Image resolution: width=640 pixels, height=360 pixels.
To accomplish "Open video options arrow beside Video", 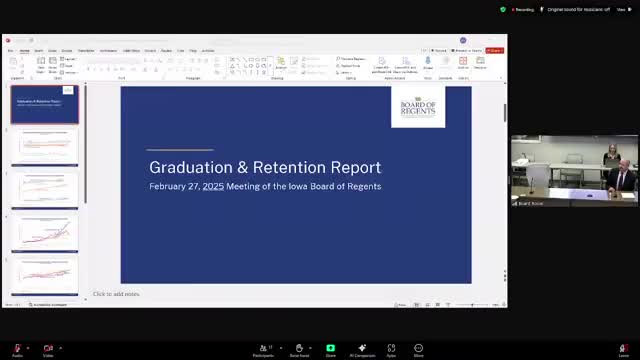I will (x=60, y=348).
